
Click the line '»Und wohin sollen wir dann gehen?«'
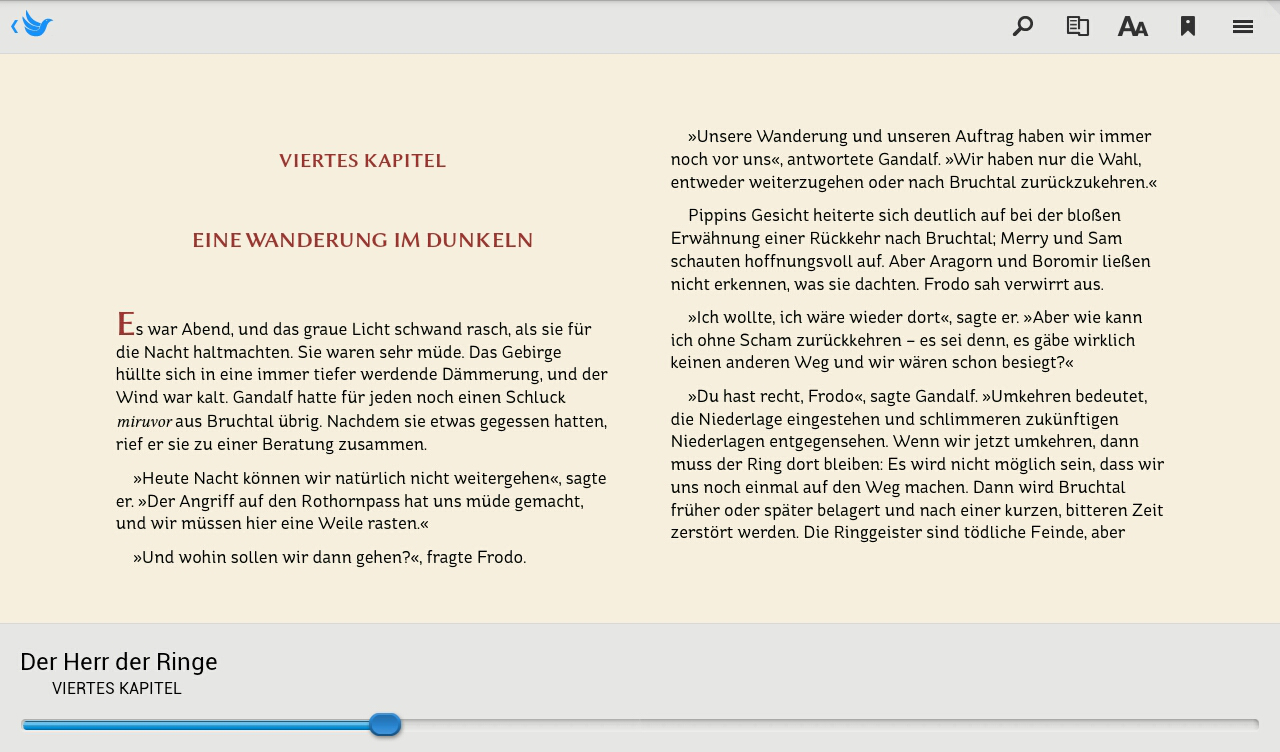(329, 558)
